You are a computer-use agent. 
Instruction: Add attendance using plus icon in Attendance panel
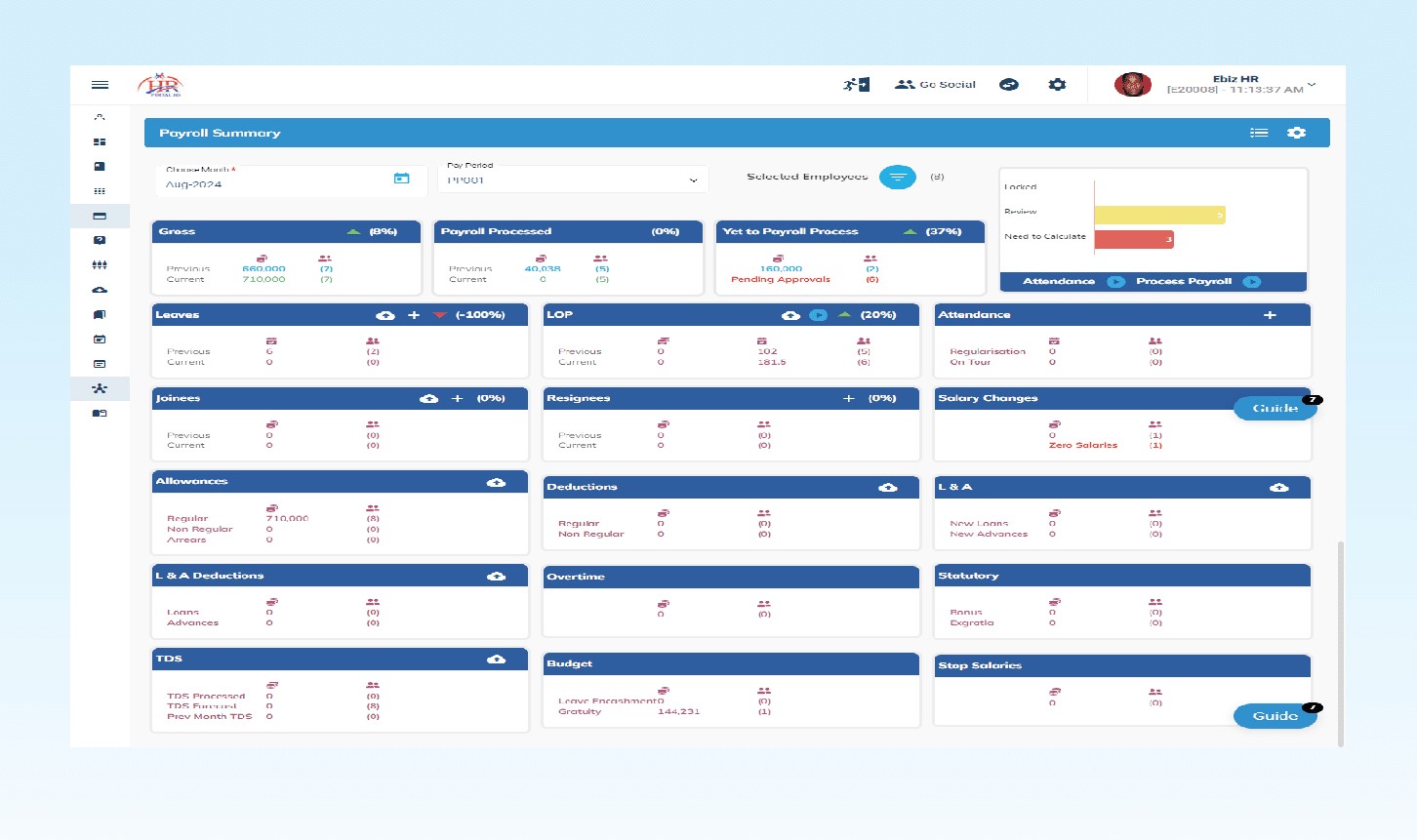(1270, 315)
